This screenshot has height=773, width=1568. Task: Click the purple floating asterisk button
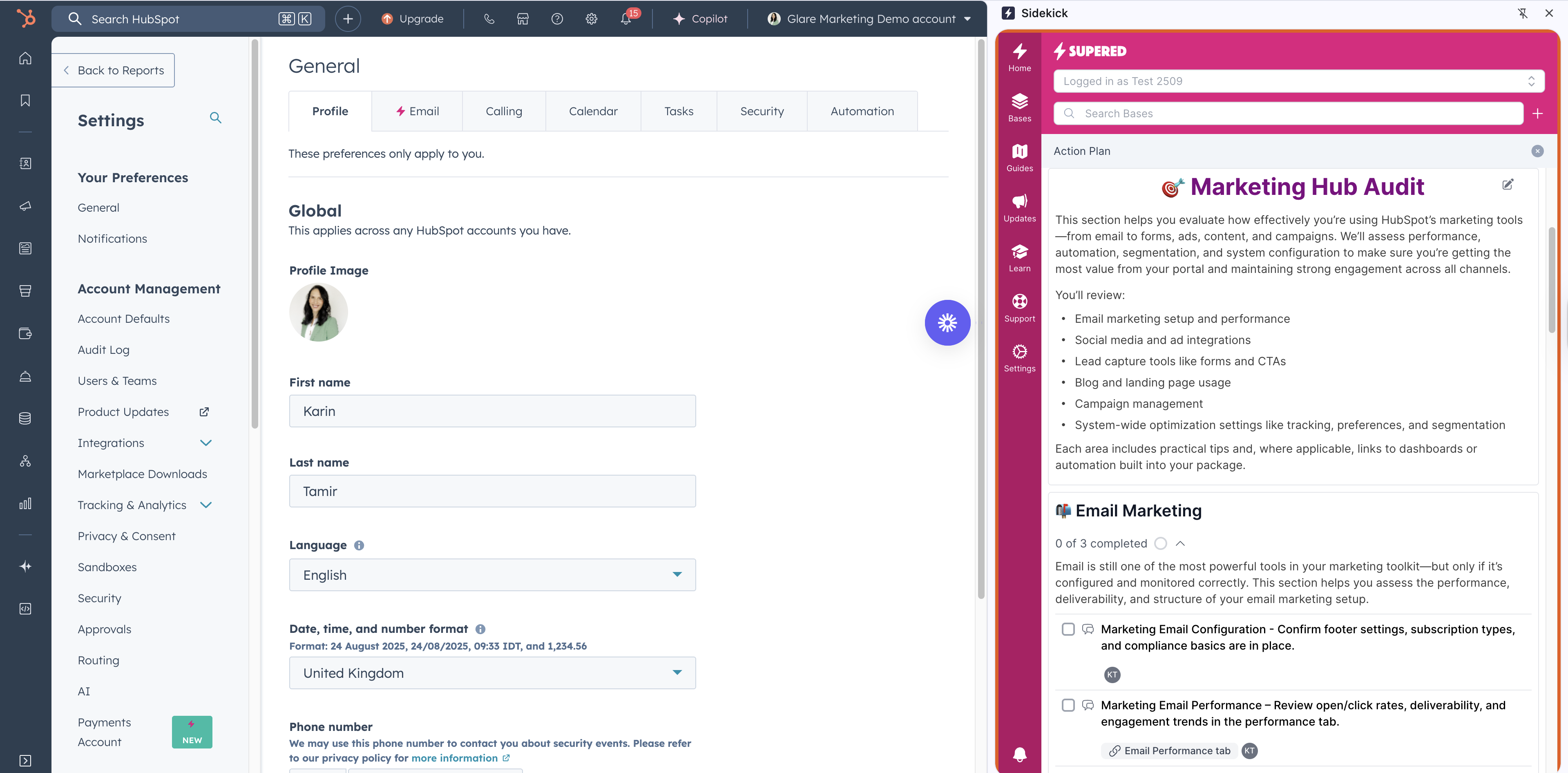click(x=947, y=323)
